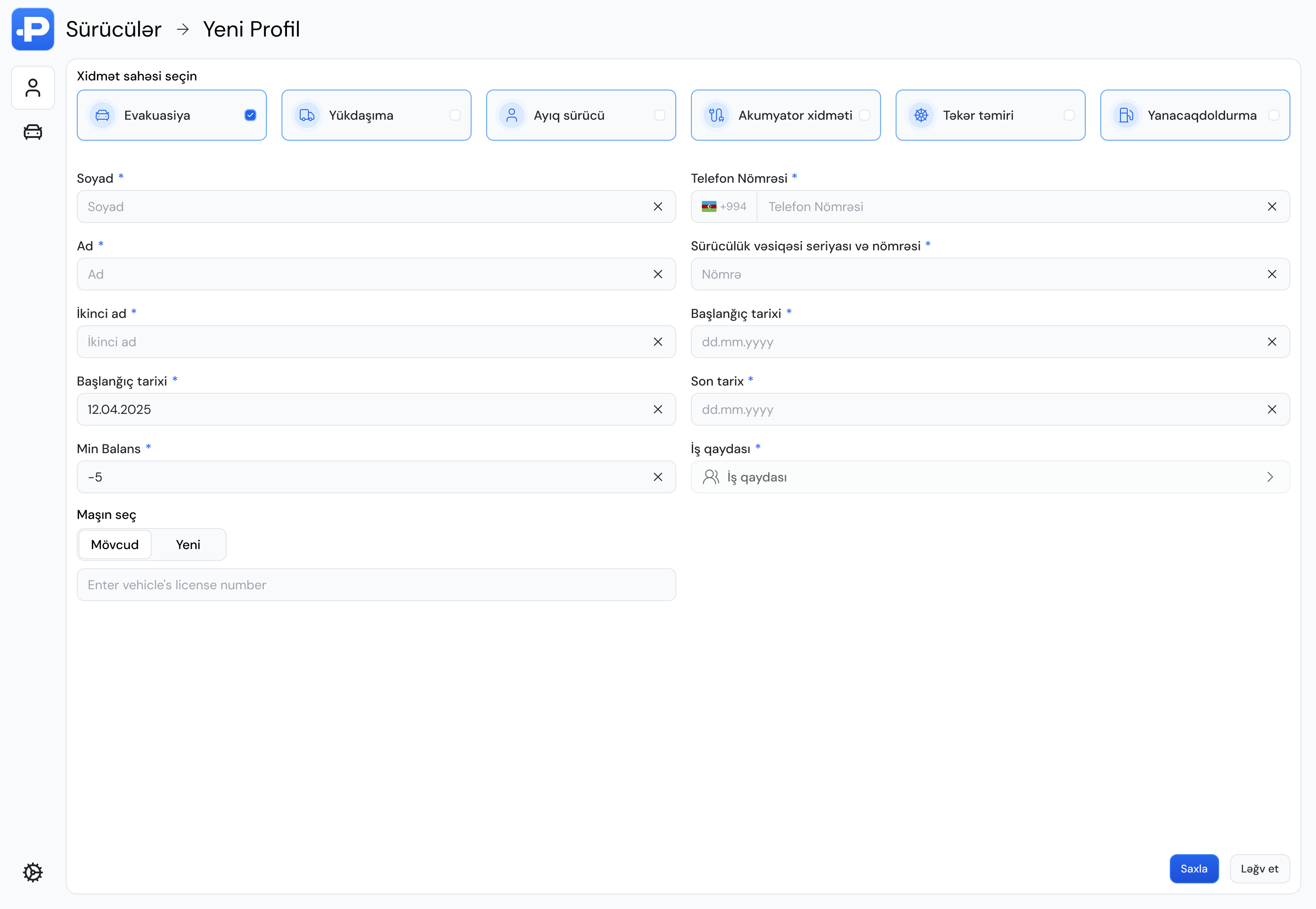Select the Mövcud vehicle tab

(x=115, y=544)
